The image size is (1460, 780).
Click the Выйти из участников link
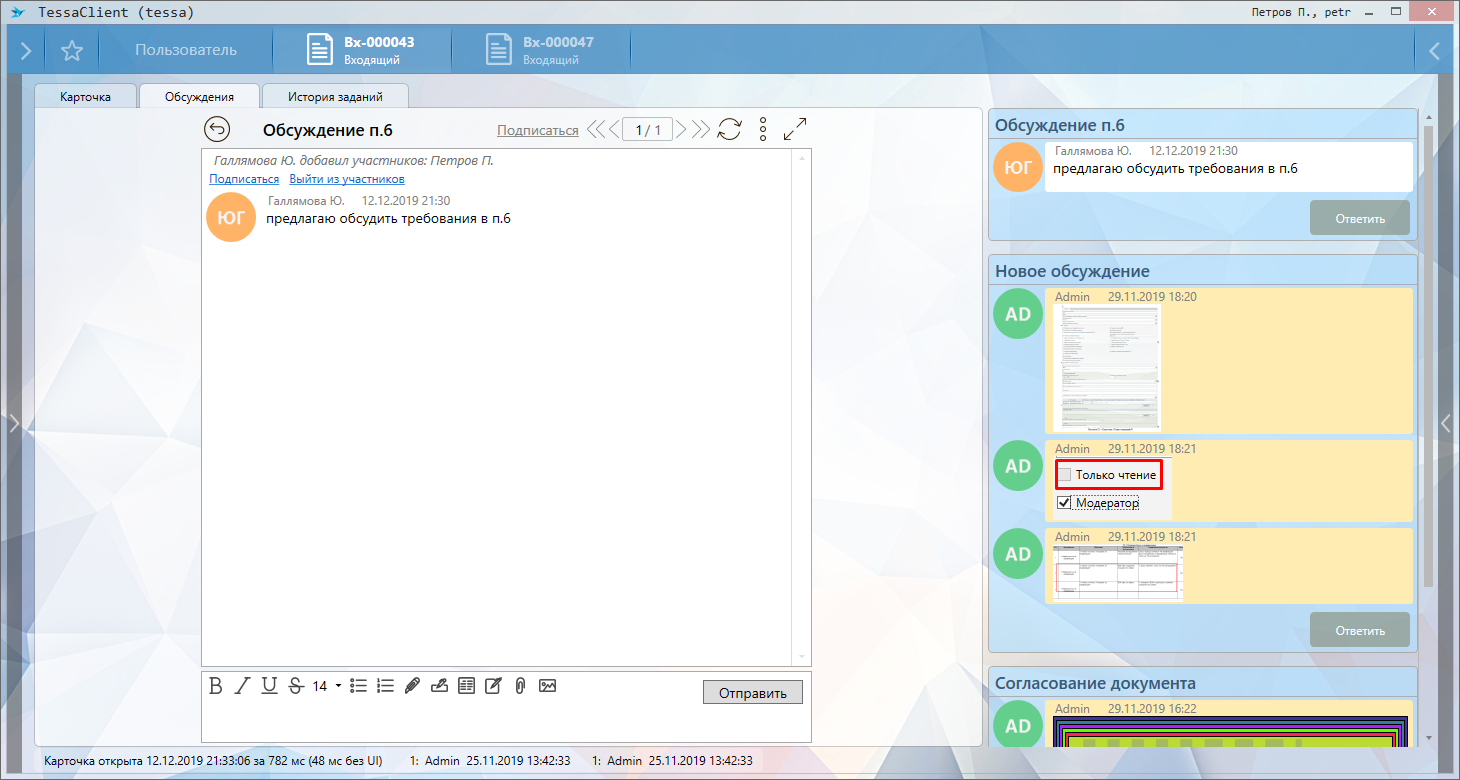[x=347, y=179]
